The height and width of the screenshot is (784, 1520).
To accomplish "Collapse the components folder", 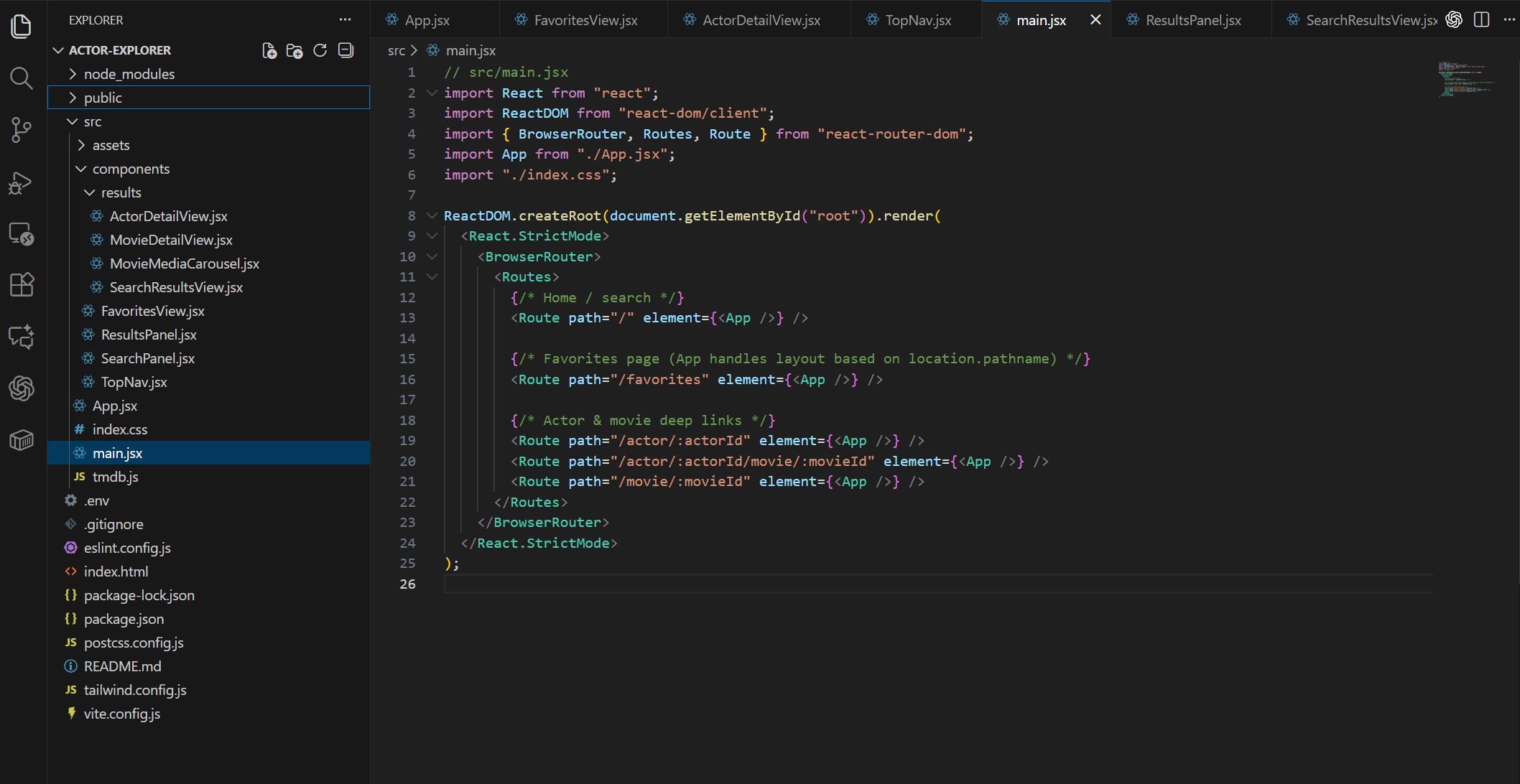I will pyautogui.click(x=208, y=169).
